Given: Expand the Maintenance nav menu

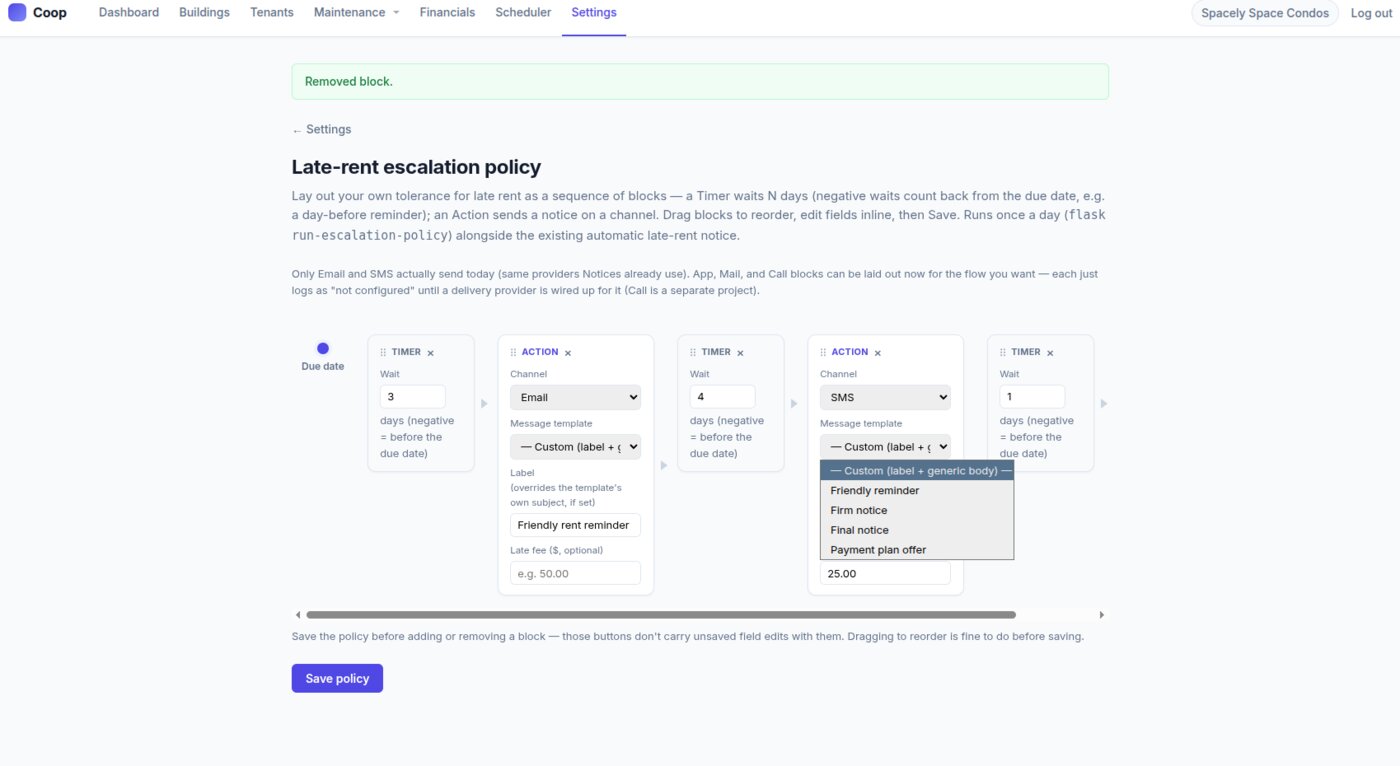Looking at the screenshot, I should click(x=356, y=13).
